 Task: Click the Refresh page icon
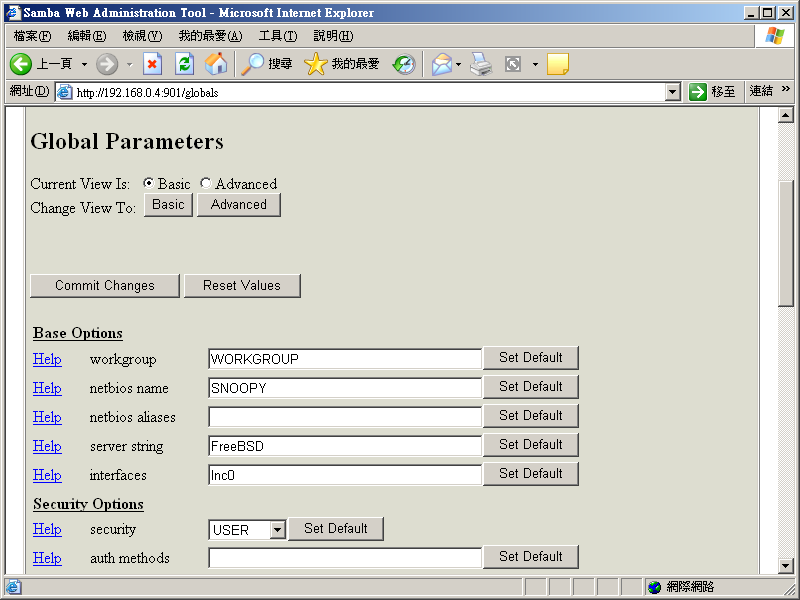(x=184, y=64)
